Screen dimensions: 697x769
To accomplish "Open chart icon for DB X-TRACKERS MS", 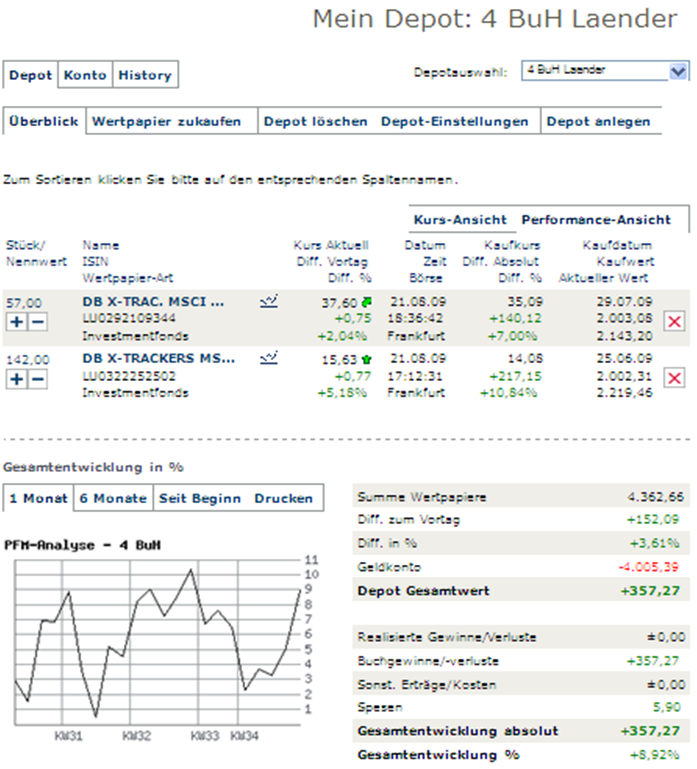I will coord(268,357).
